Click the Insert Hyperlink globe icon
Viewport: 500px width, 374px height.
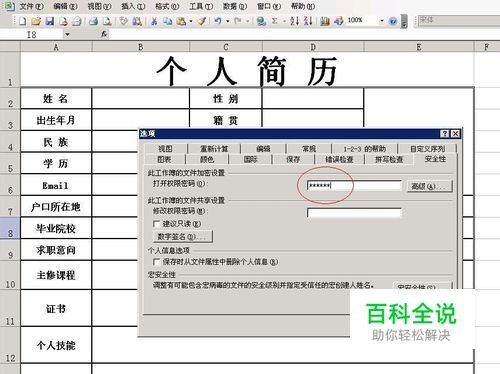coord(262,21)
